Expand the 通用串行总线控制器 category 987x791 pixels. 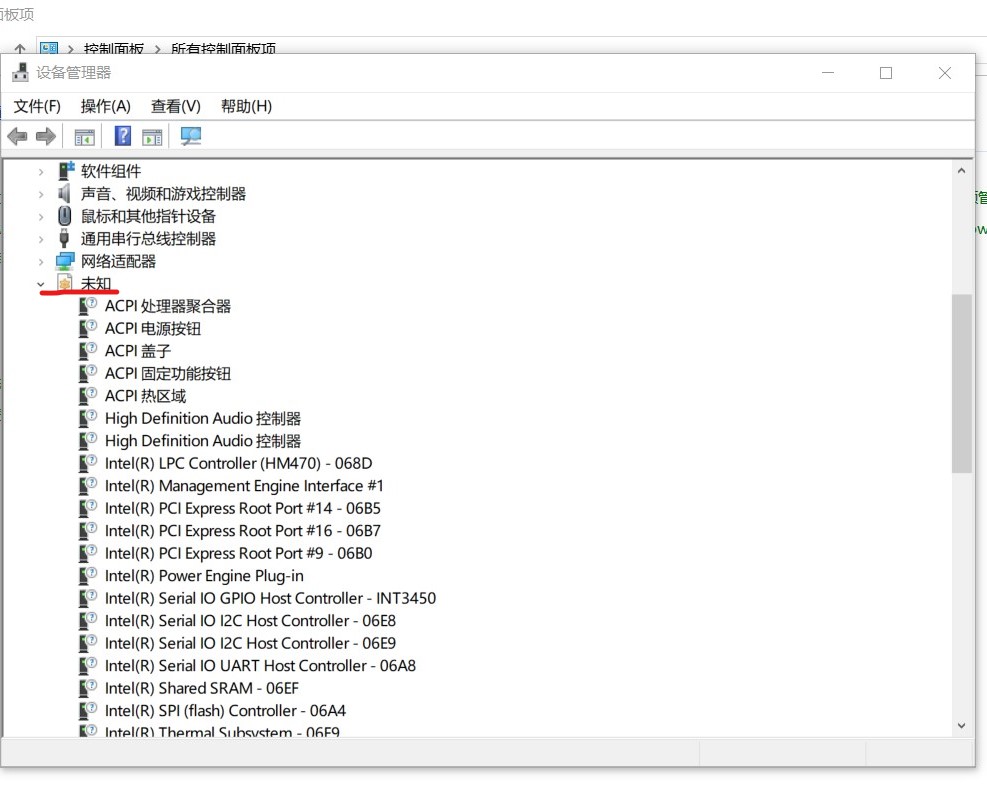(41, 238)
